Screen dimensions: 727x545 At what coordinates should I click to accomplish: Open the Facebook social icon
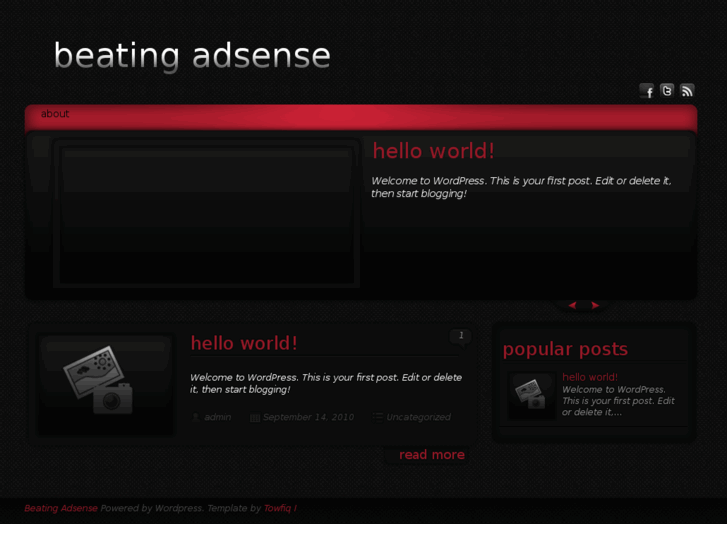point(646,91)
